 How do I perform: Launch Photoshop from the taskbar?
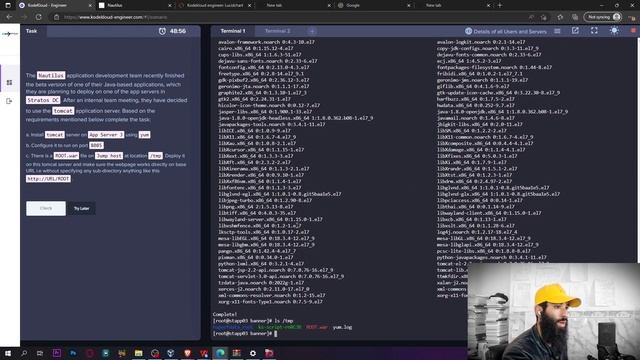[73, 353]
